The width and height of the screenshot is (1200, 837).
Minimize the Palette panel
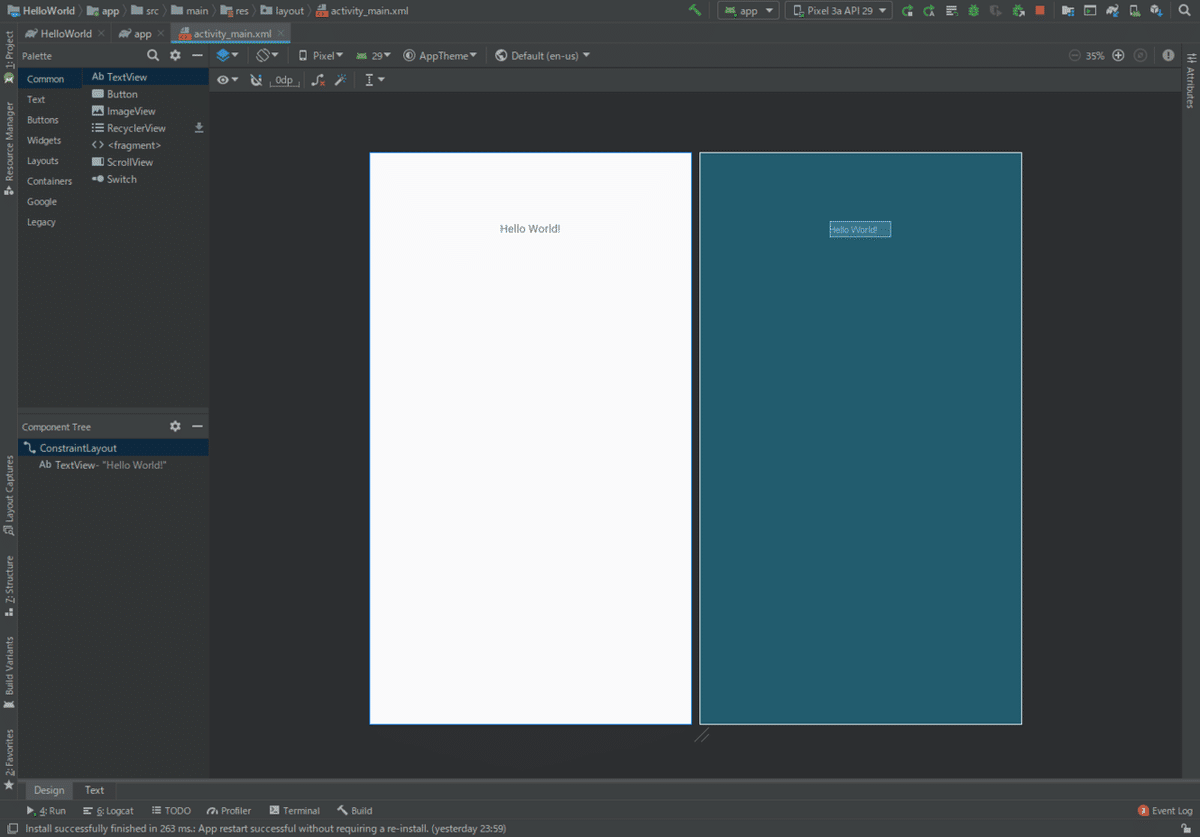coord(197,56)
